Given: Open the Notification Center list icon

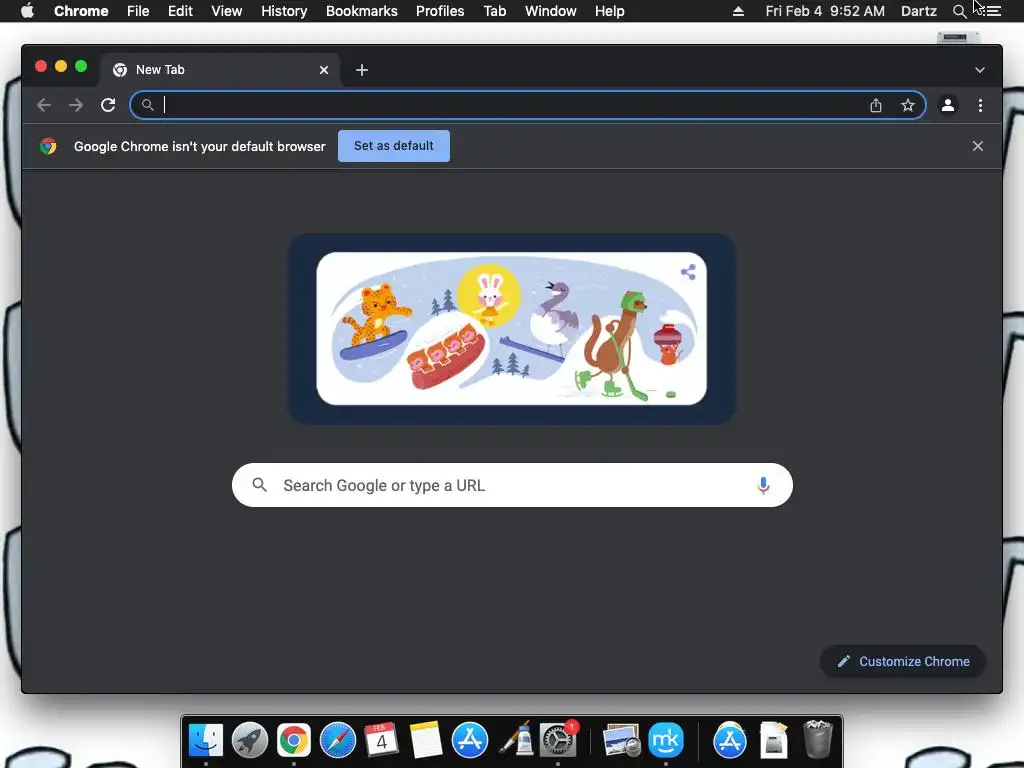Looking at the screenshot, I should click(x=993, y=11).
